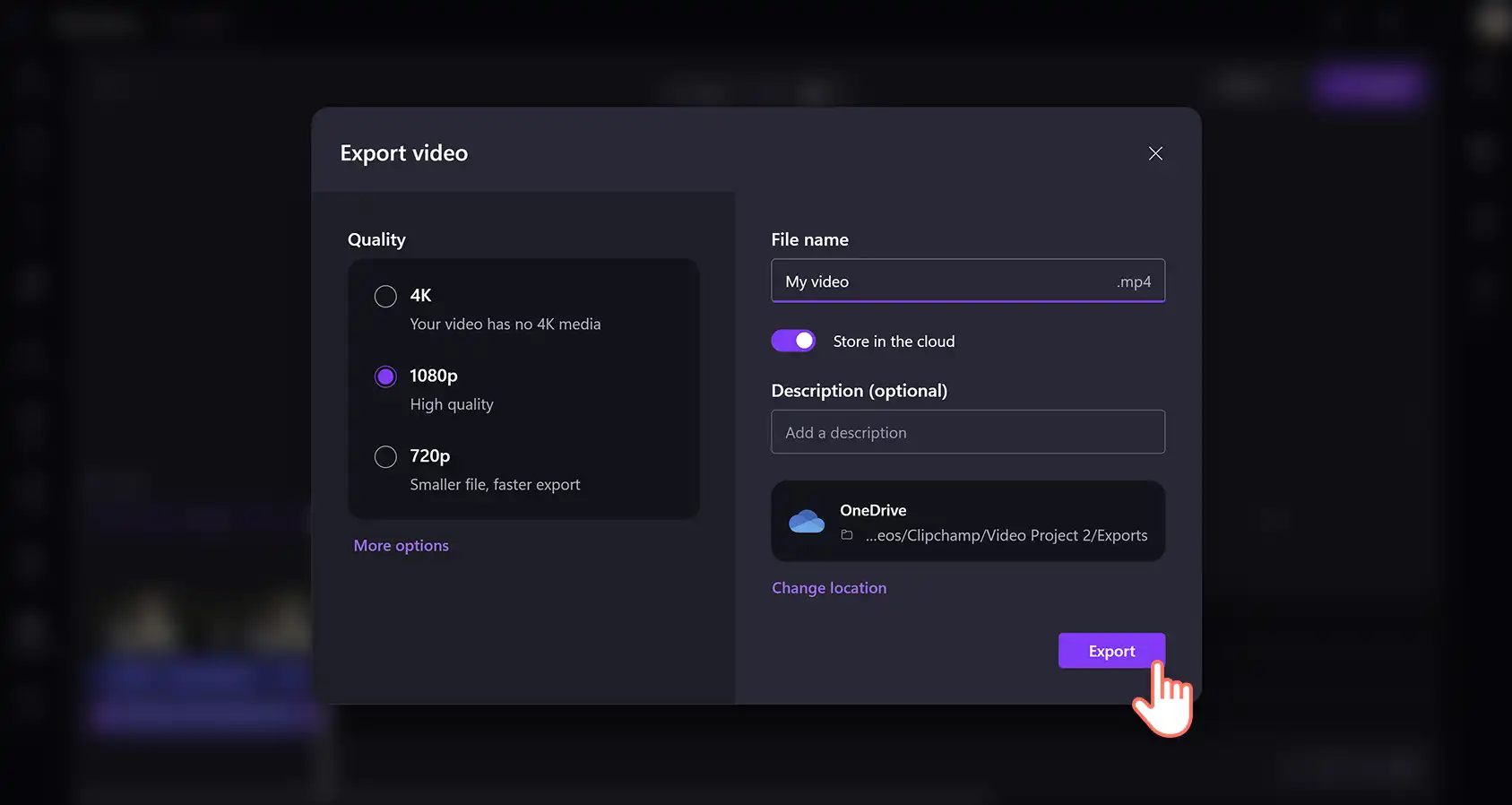Select 1080p via its High quality subtitle

(452, 404)
